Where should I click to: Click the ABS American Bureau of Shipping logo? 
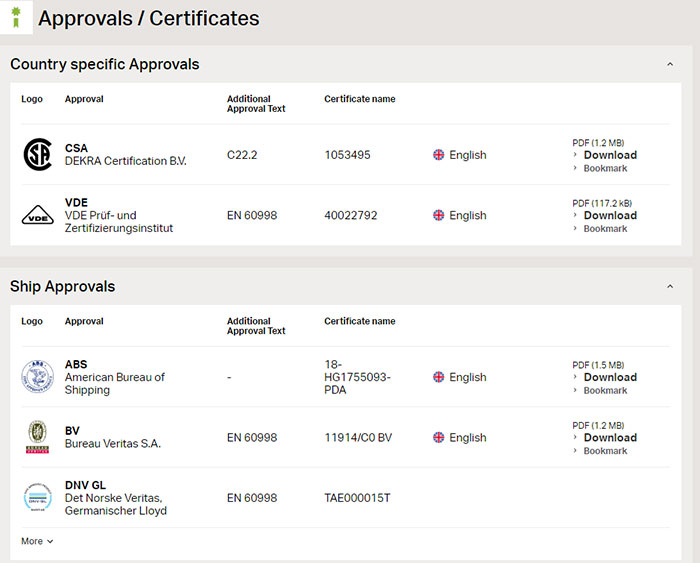[38, 376]
